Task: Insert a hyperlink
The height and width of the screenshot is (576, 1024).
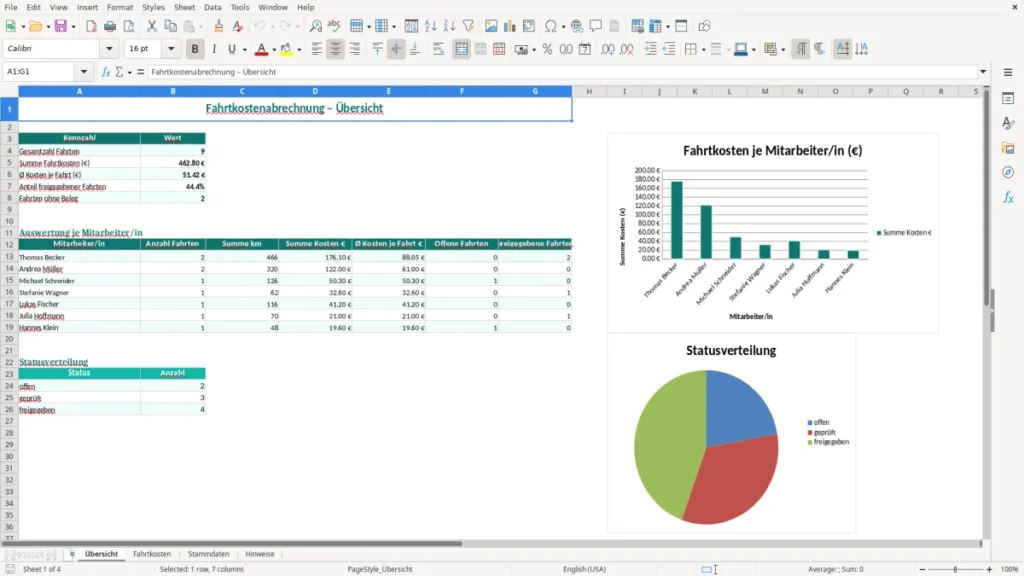Action: pos(577,26)
